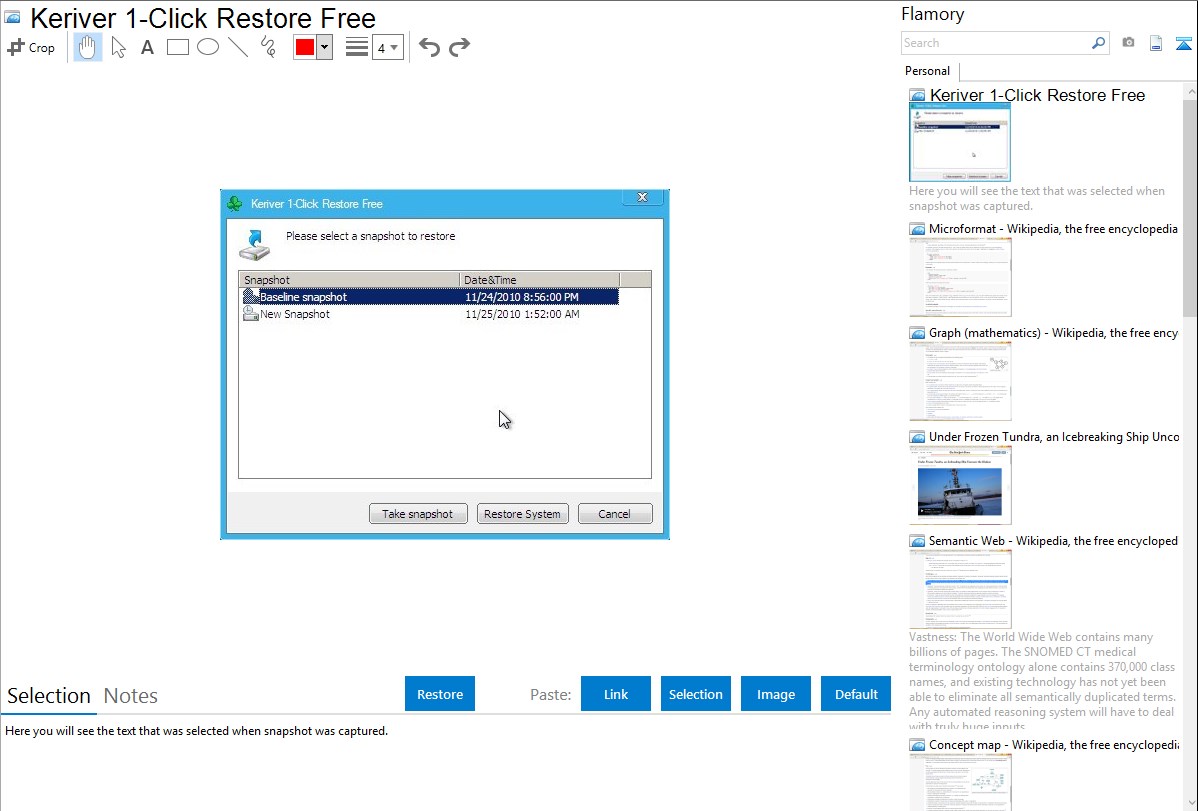Viewport: 1198px width, 811px height.
Task: Activate the hand pan tool
Action: tap(87, 47)
